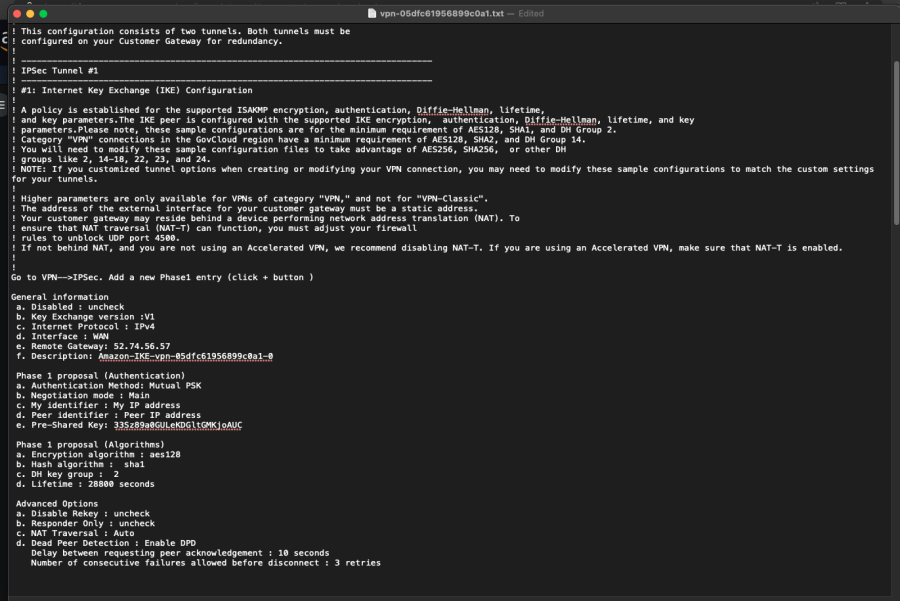Click the IPSec Tunnel #1 heading
900x601 pixels.
click(x=59, y=71)
